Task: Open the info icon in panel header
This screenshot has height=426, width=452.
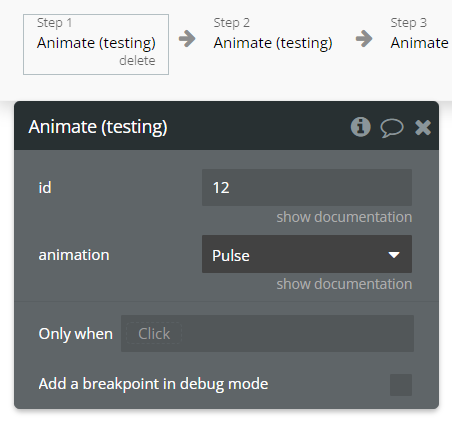Action: pyautogui.click(x=360, y=127)
